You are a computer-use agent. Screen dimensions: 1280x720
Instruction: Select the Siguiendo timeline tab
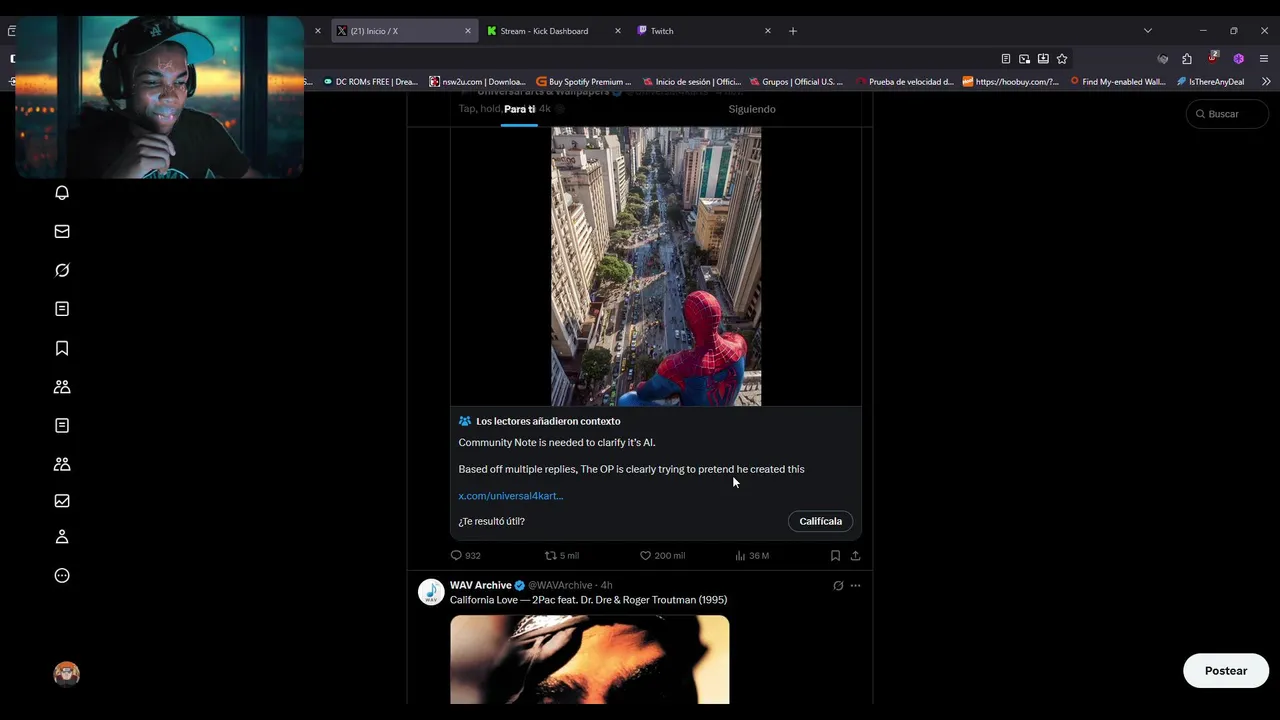click(752, 109)
